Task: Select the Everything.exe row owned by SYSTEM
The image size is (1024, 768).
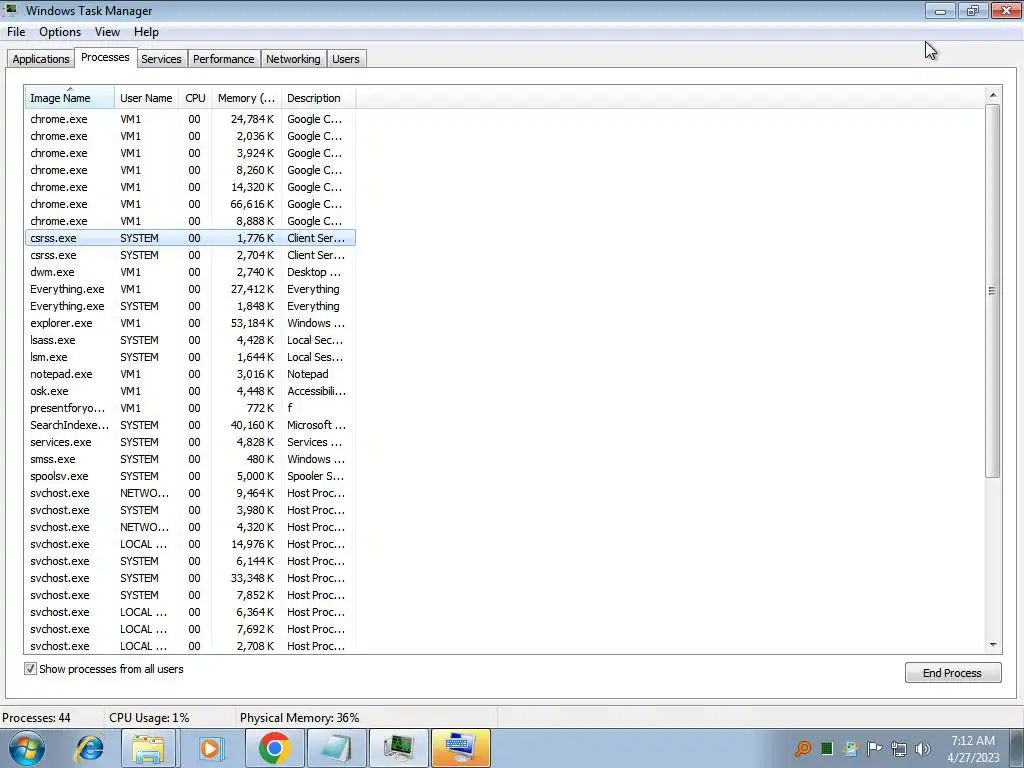Action: pos(190,306)
